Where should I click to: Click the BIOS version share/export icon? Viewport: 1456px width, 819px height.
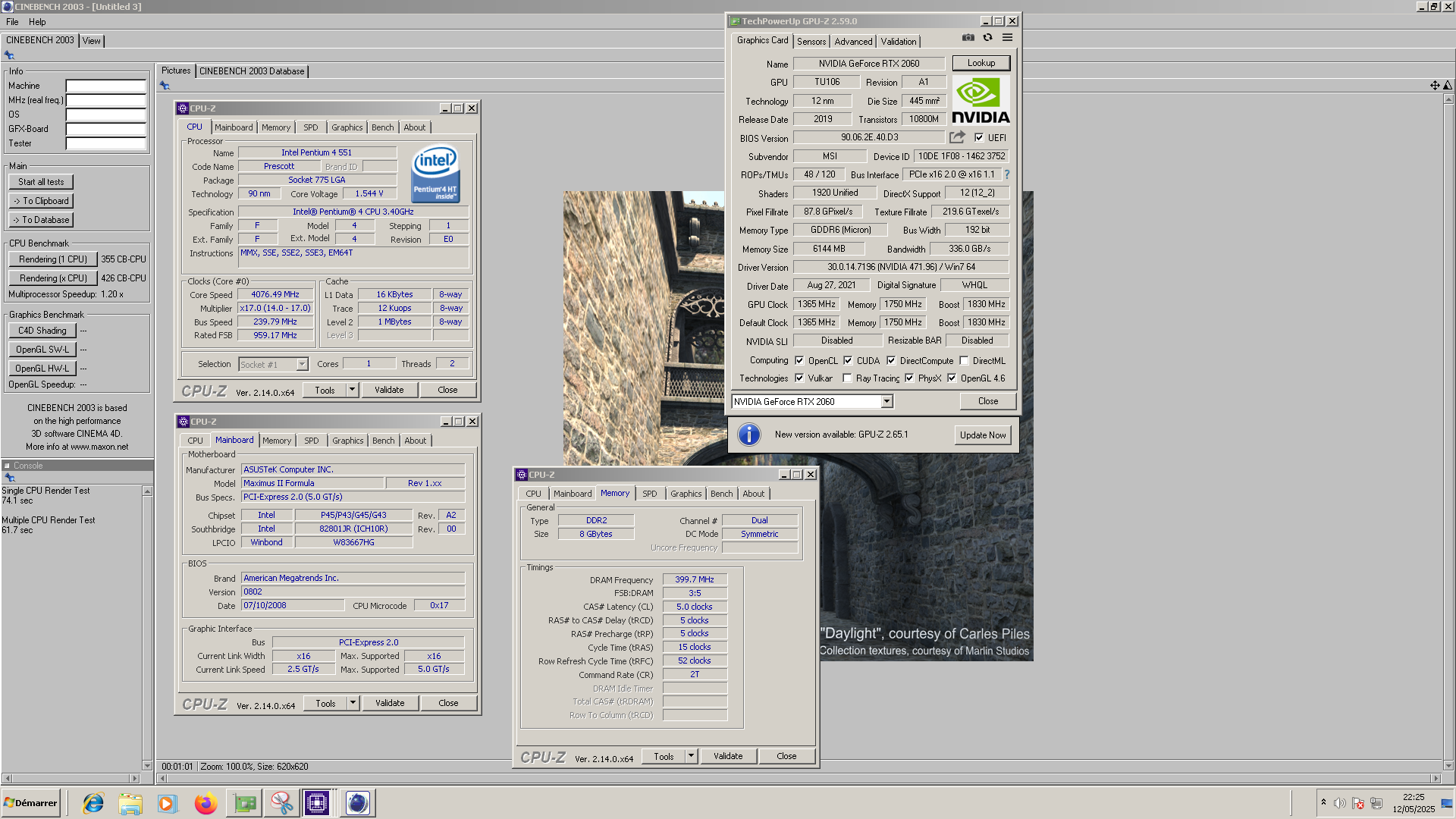pos(957,137)
